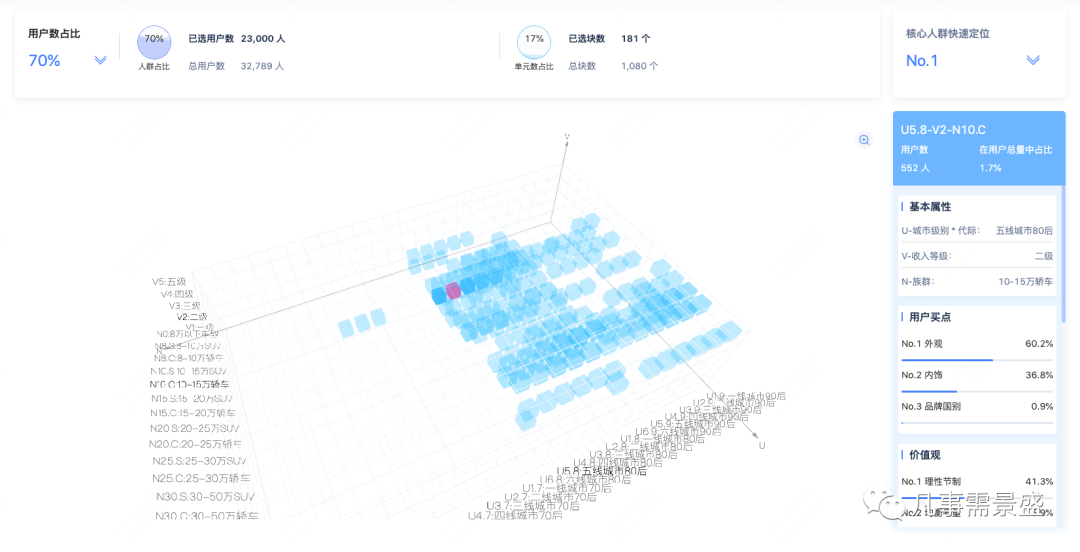This screenshot has height=552, width=1080.
Task: Click the 70% 人群占比 circle indicator
Action: 154,43
